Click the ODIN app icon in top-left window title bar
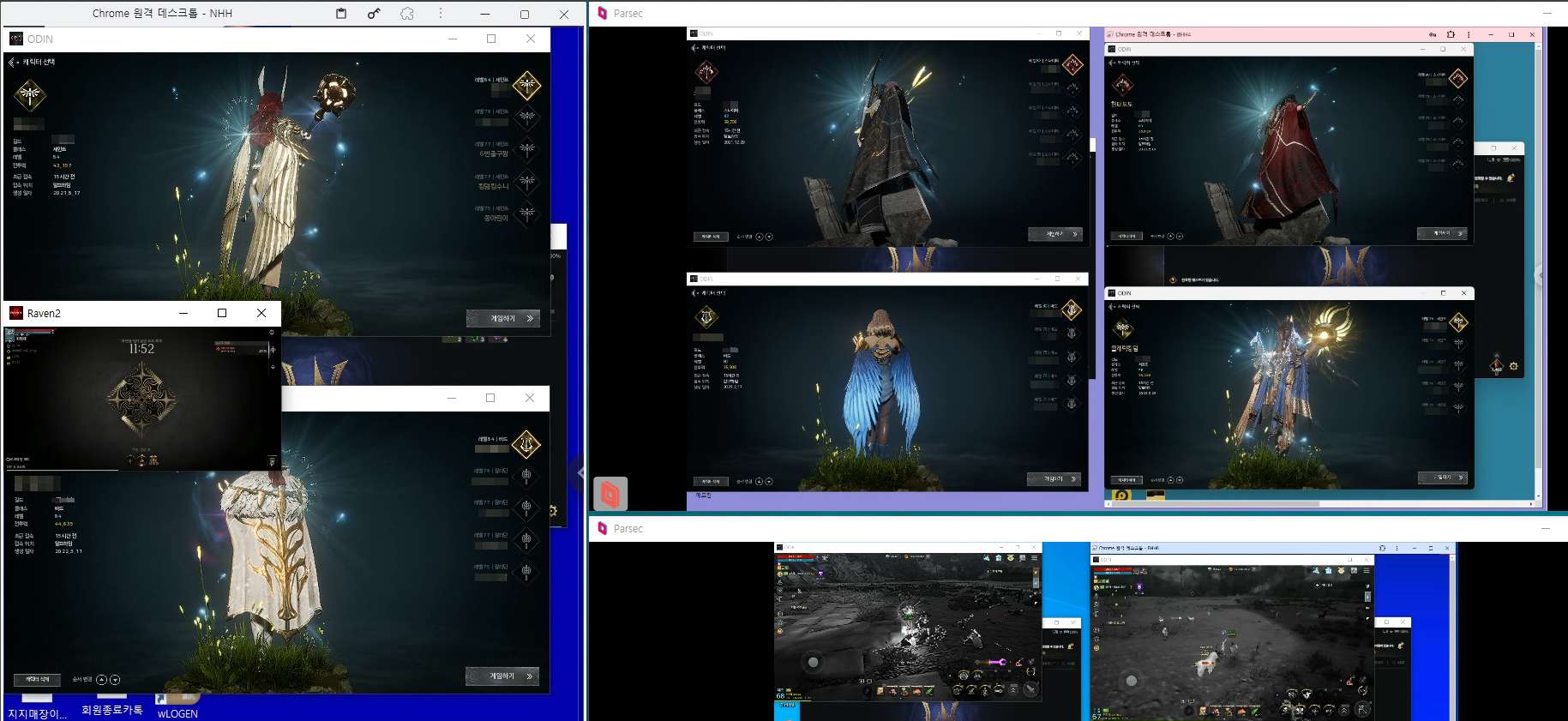The height and width of the screenshot is (721, 1568). click(16, 39)
